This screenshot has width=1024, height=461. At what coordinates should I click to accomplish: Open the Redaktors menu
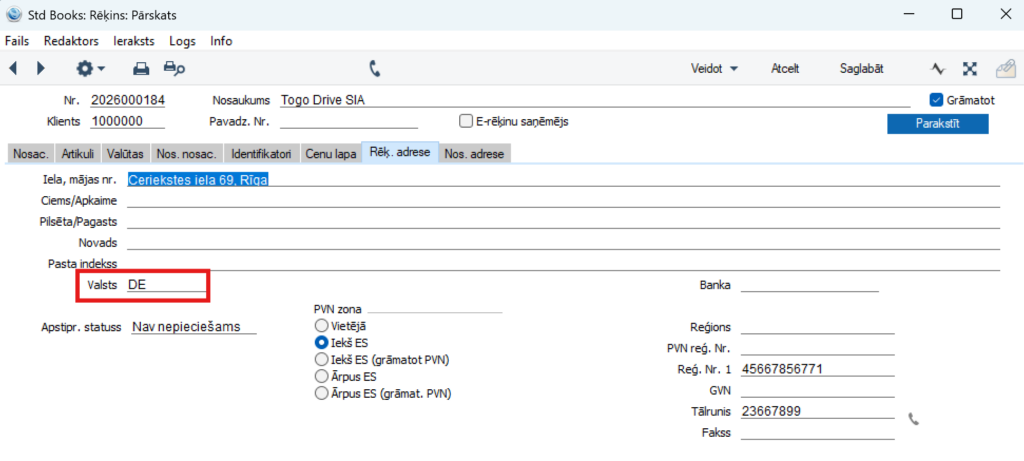pyautogui.click(x=71, y=40)
